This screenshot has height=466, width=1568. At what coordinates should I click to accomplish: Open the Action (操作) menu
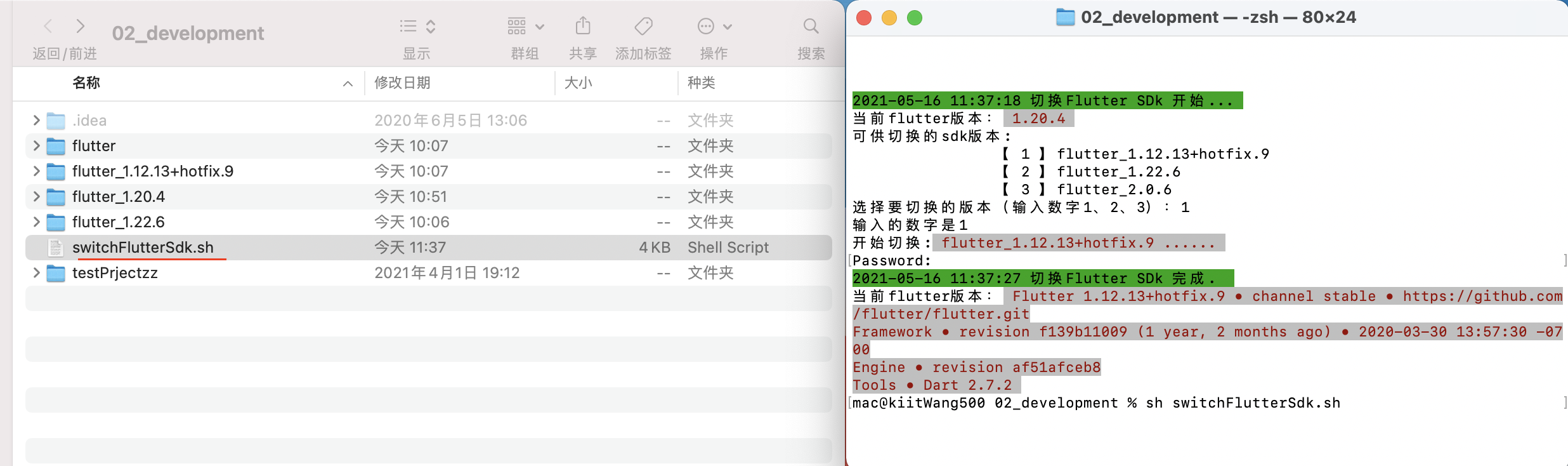(x=715, y=26)
